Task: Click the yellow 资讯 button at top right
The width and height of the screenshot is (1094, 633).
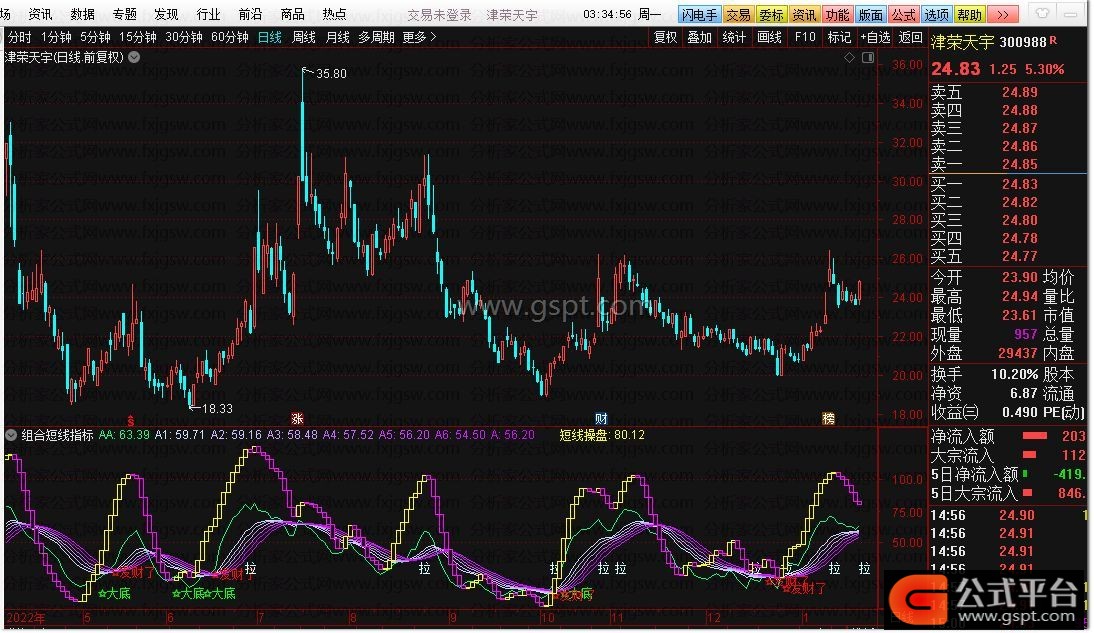Action: (804, 15)
